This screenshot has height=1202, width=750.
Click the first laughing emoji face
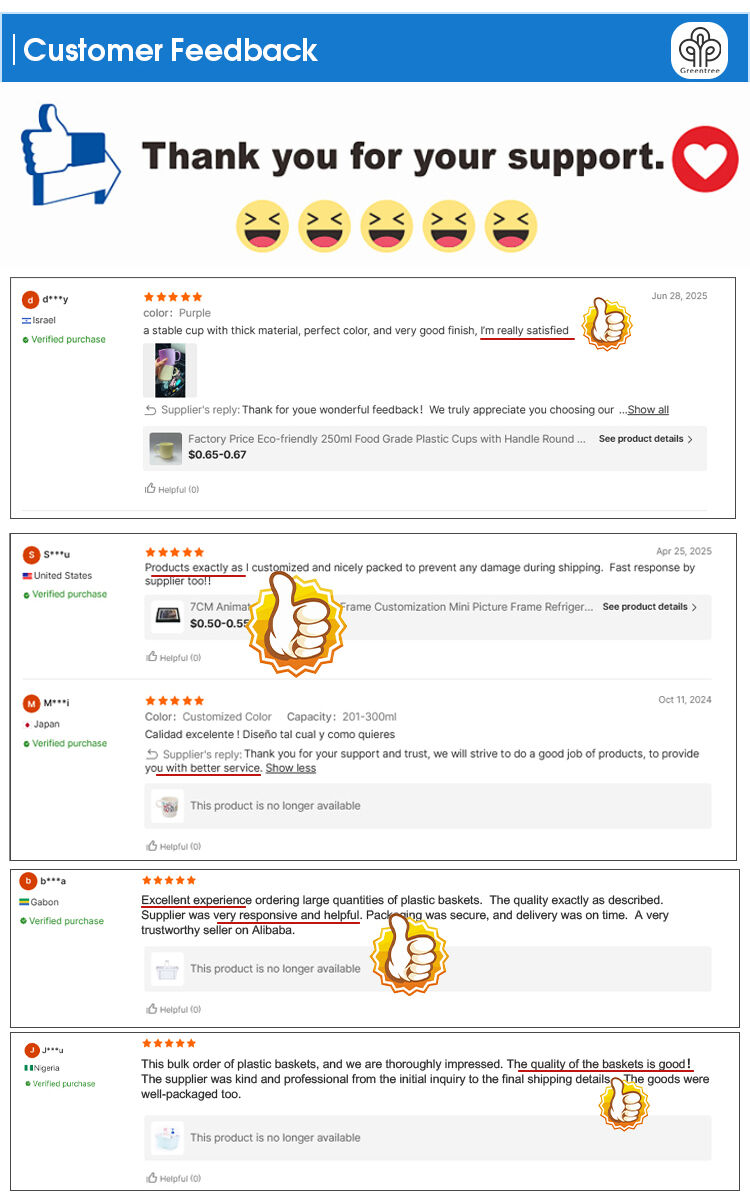coord(263,226)
